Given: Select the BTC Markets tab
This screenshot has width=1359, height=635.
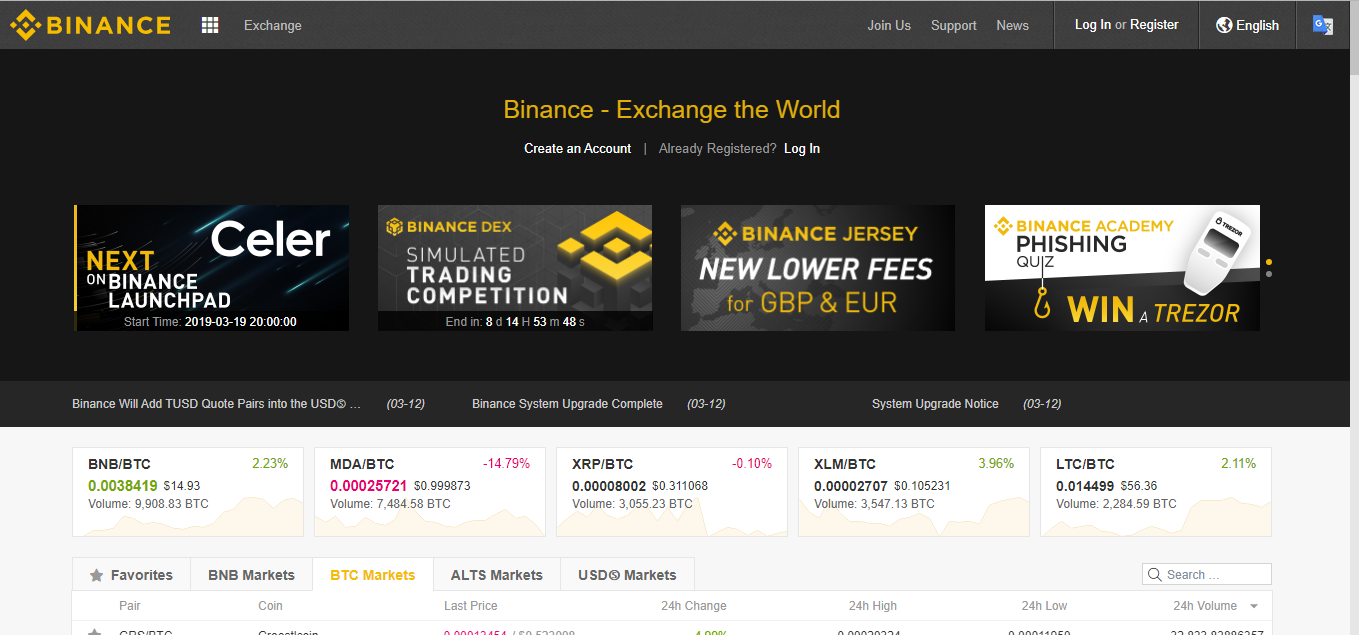Looking at the screenshot, I should click(373, 575).
